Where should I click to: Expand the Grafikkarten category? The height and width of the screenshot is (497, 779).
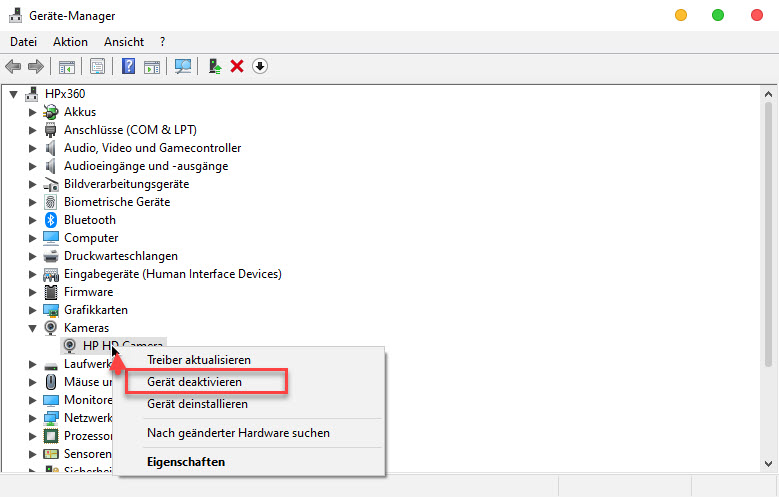(32, 310)
